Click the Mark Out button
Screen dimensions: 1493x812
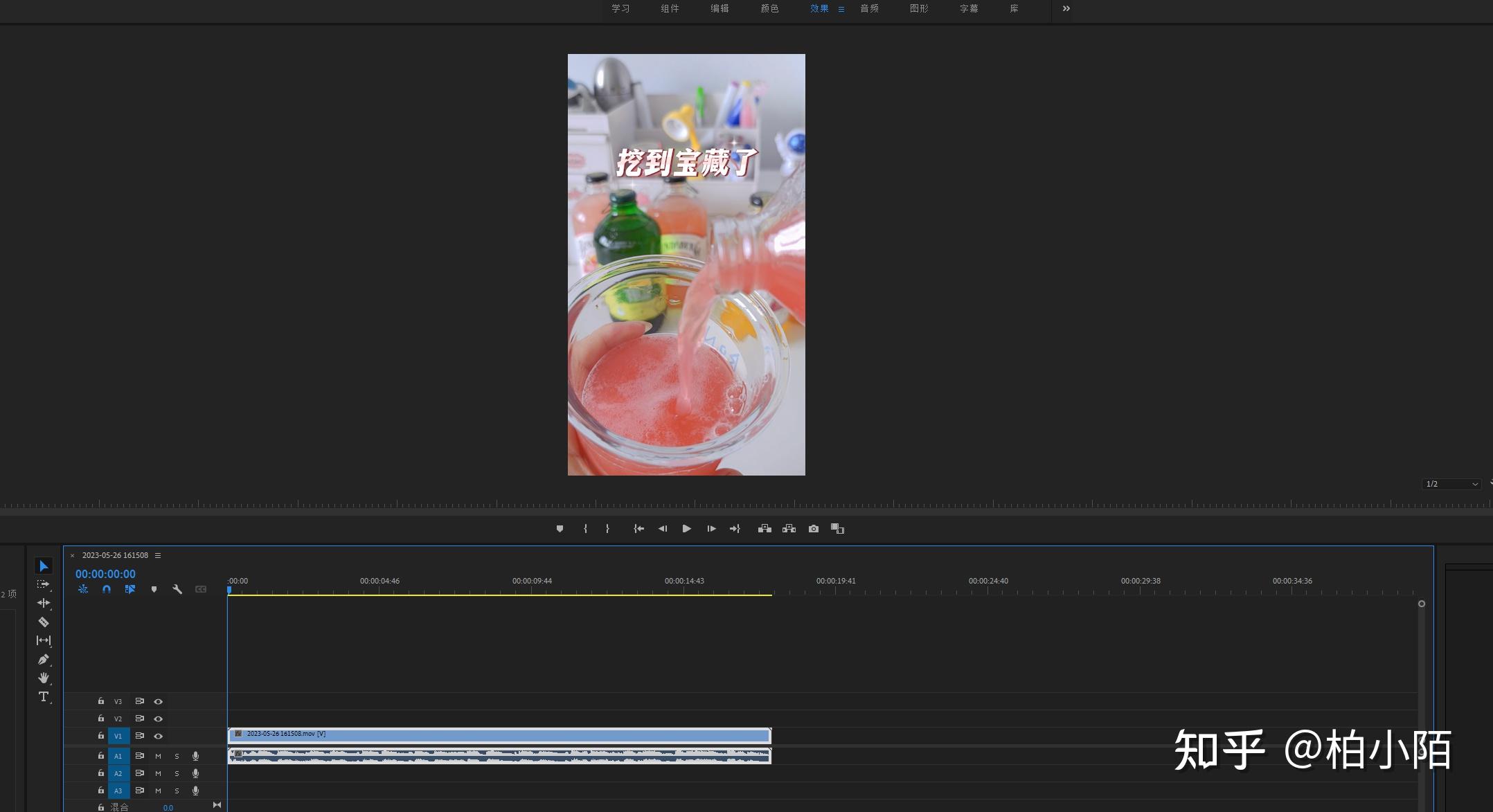[x=607, y=529]
